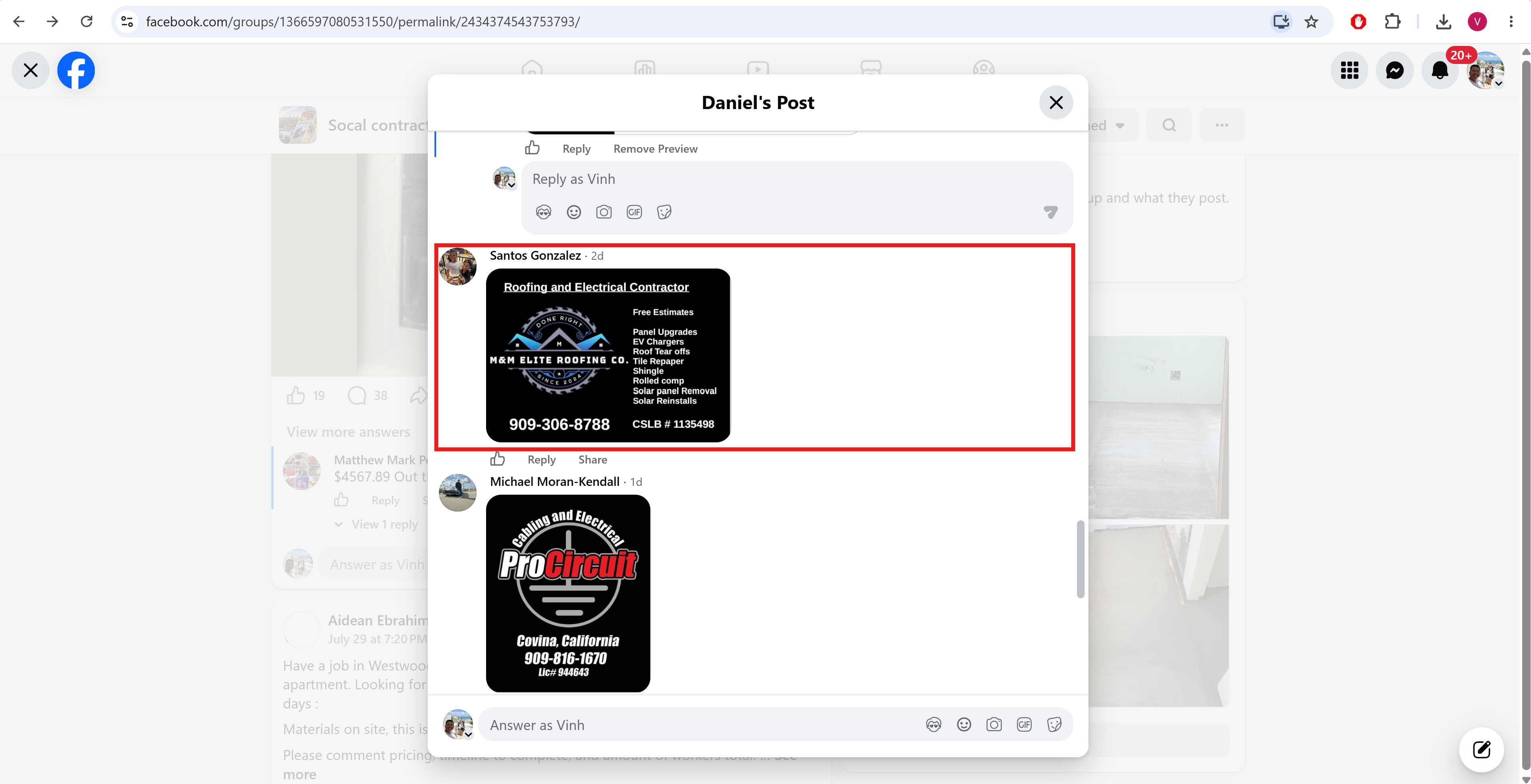Send the reply
1531x784 pixels.
tap(1050, 212)
